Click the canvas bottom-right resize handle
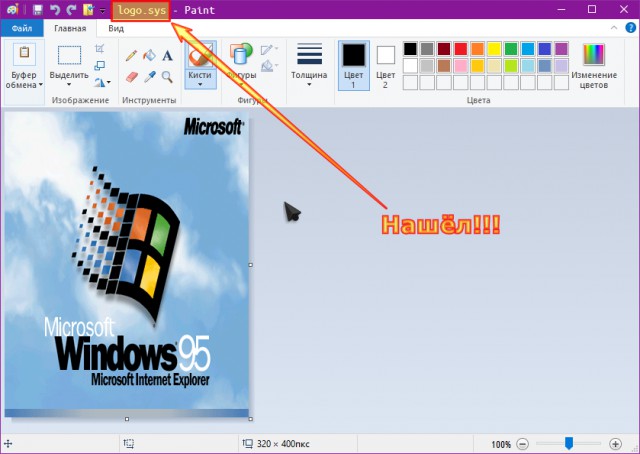The width and height of the screenshot is (640, 454). [x=251, y=419]
